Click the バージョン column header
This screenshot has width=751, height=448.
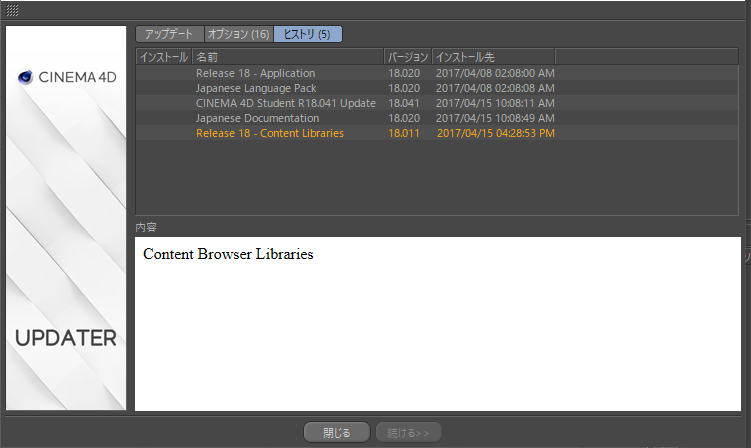(408, 57)
